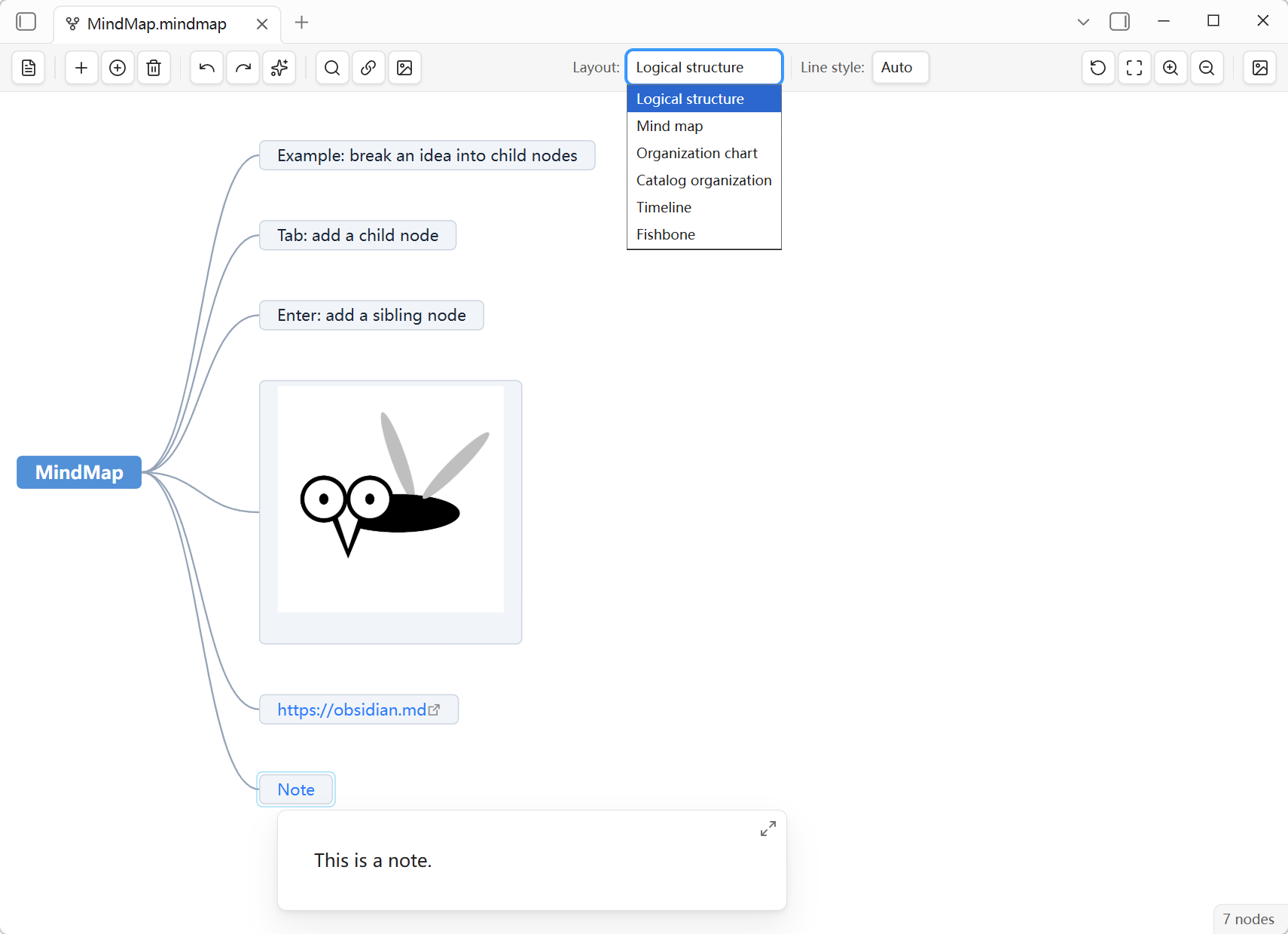
Task: Zoom in on the mind map
Action: click(1170, 68)
